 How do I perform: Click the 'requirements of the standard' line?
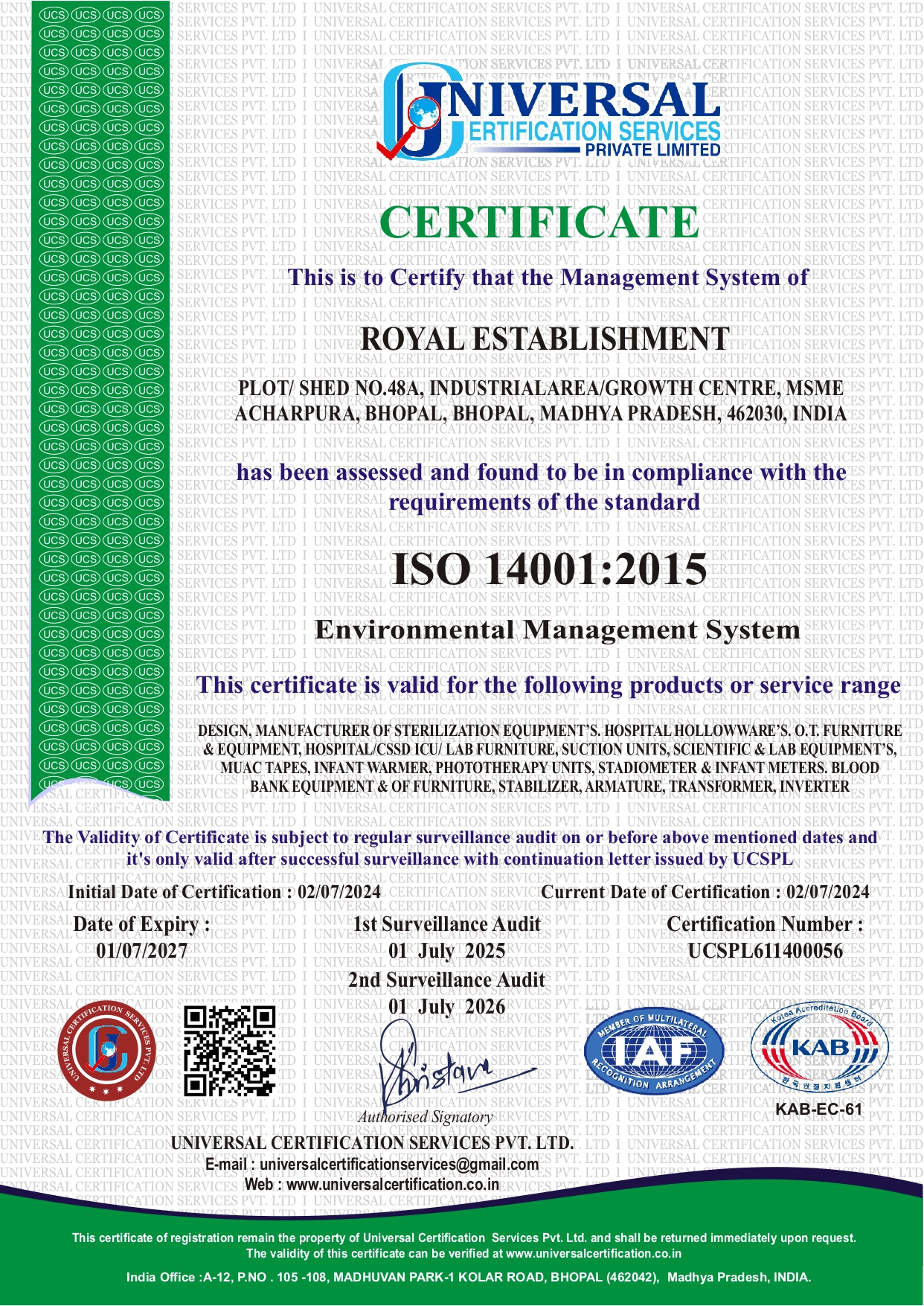tap(545, 503)
